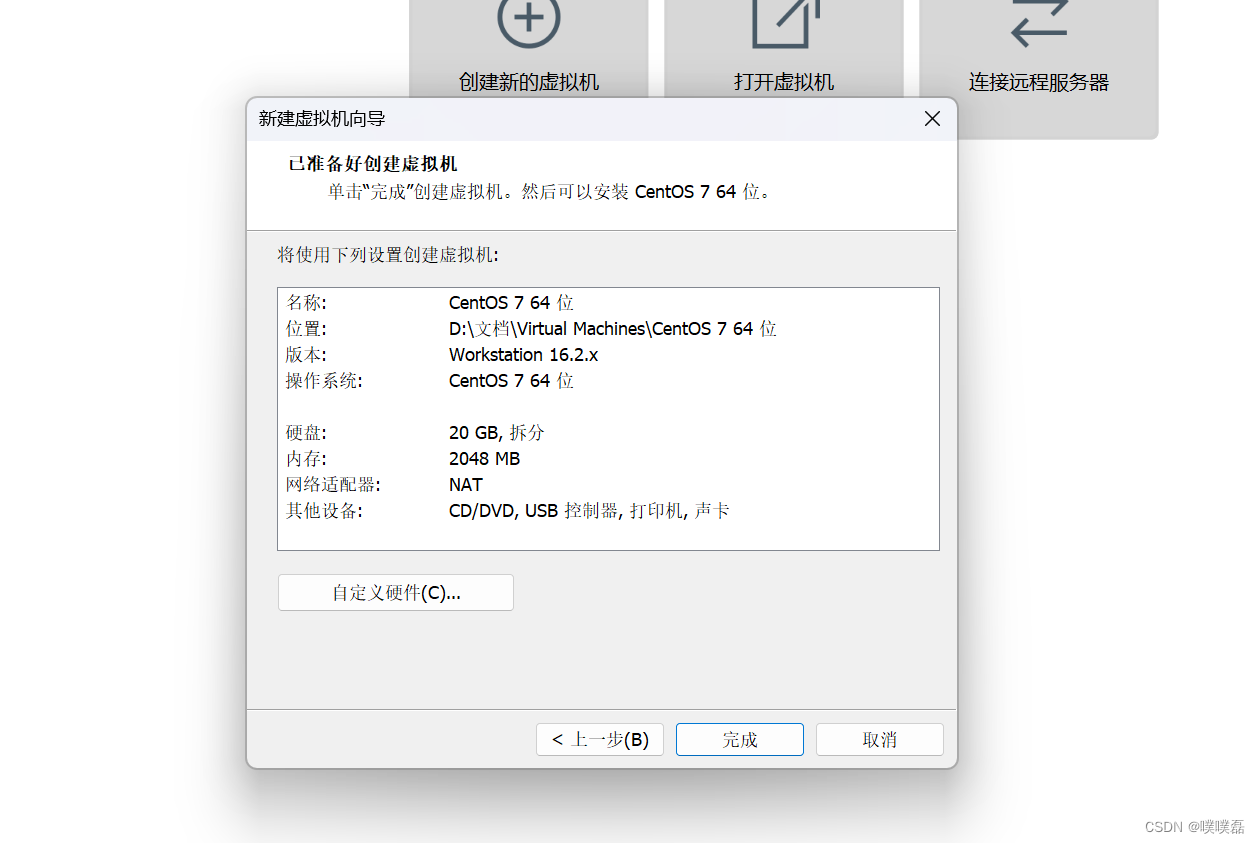Close the 新建虚拟机向导 dialog with X

932,119
